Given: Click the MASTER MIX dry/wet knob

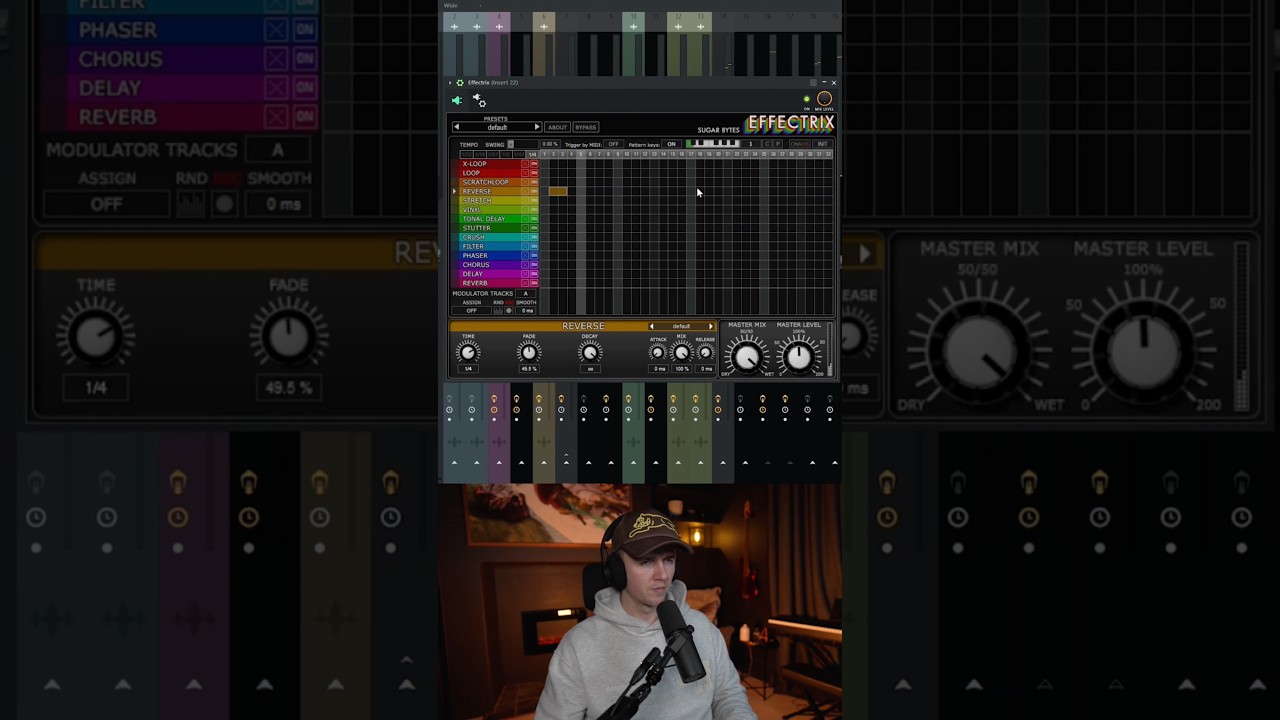Looking at the screenshot, I should 746,355.
